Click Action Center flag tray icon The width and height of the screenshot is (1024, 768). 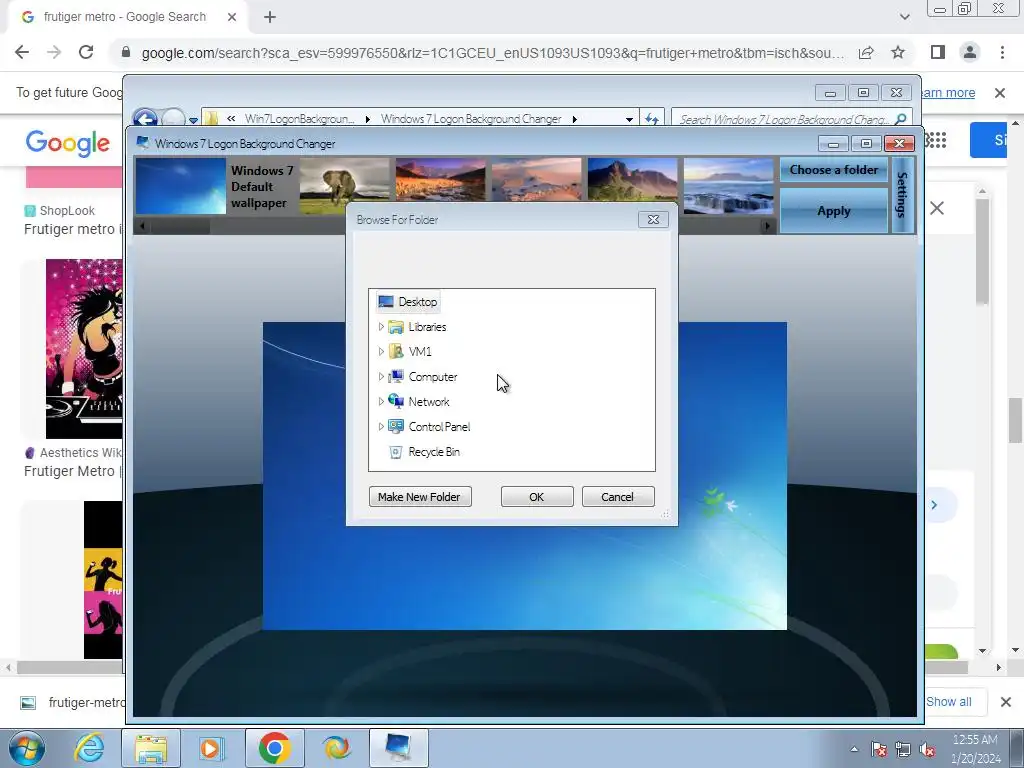pyautogui.click(x=879, y=749)
